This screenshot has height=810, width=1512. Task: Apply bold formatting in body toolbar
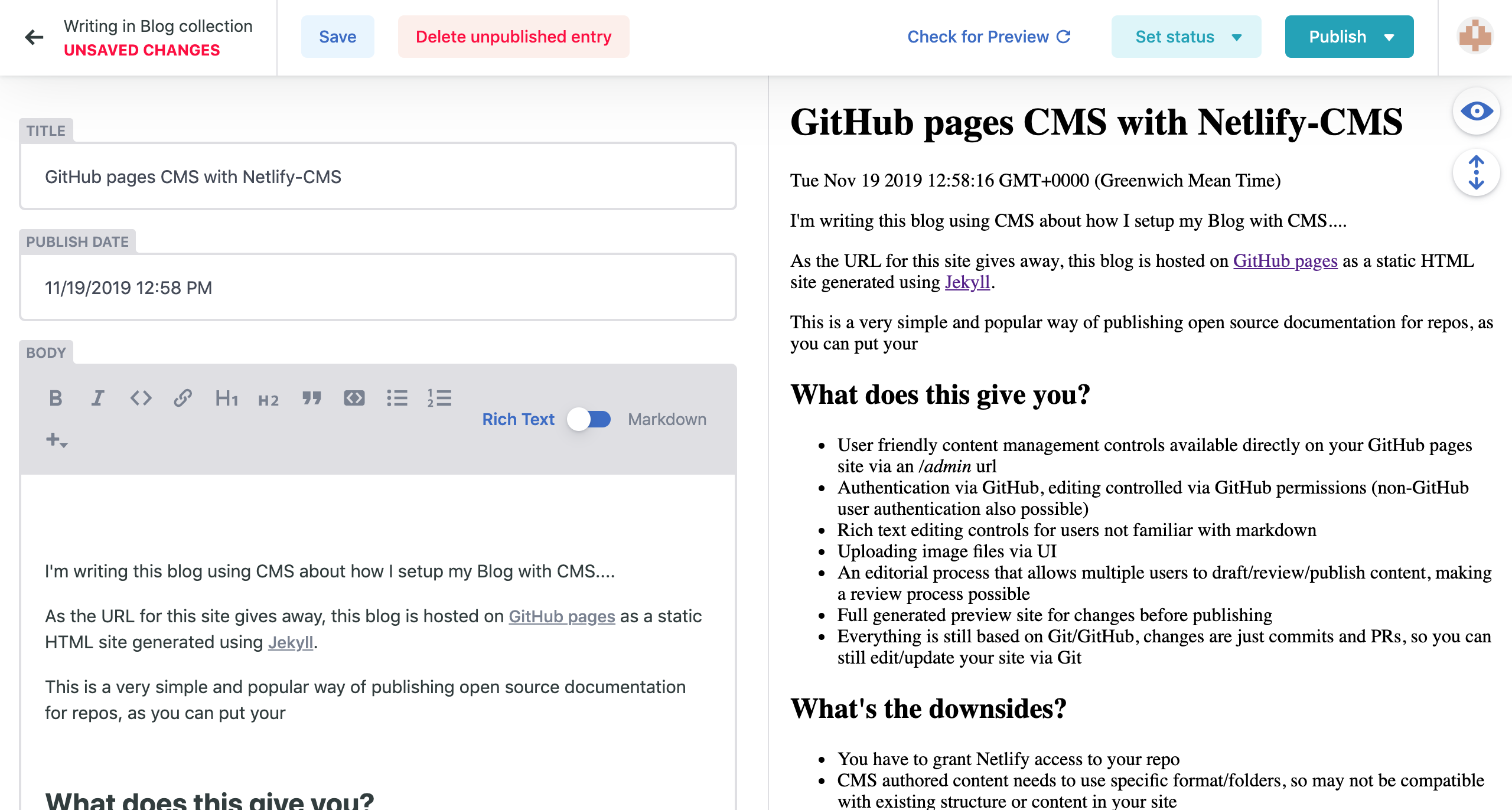point(56,399)
